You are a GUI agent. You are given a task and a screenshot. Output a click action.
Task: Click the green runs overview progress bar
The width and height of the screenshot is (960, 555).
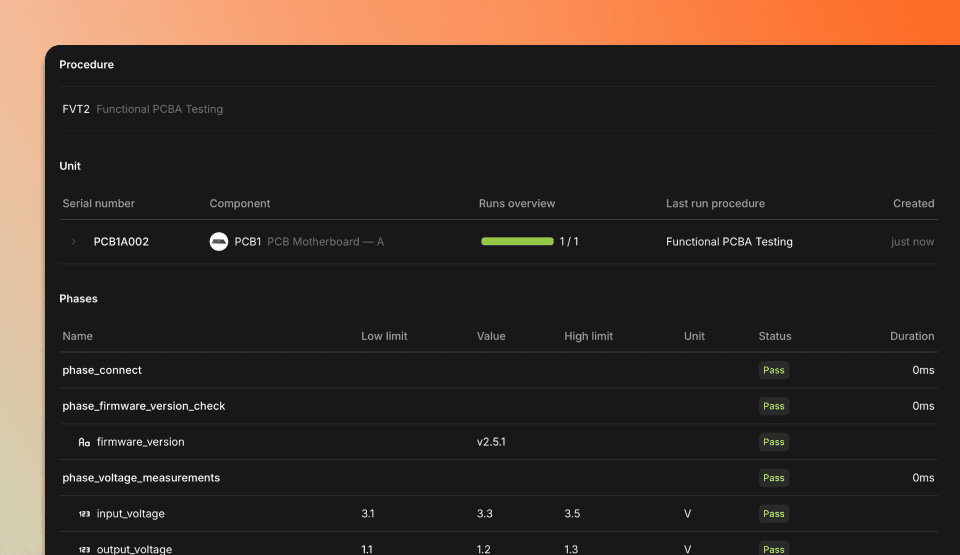[x=517, y=241]
